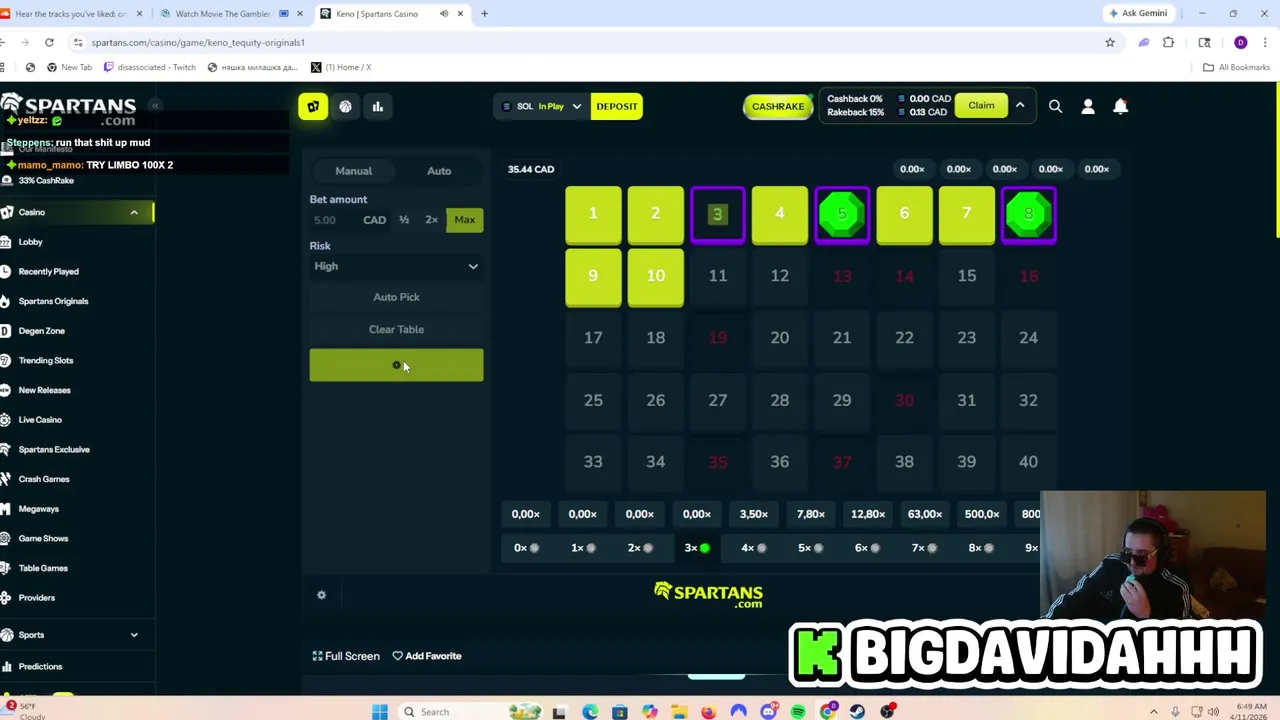
Task: Expand the Sports sidebar section
Action: [x=134, y=635]
